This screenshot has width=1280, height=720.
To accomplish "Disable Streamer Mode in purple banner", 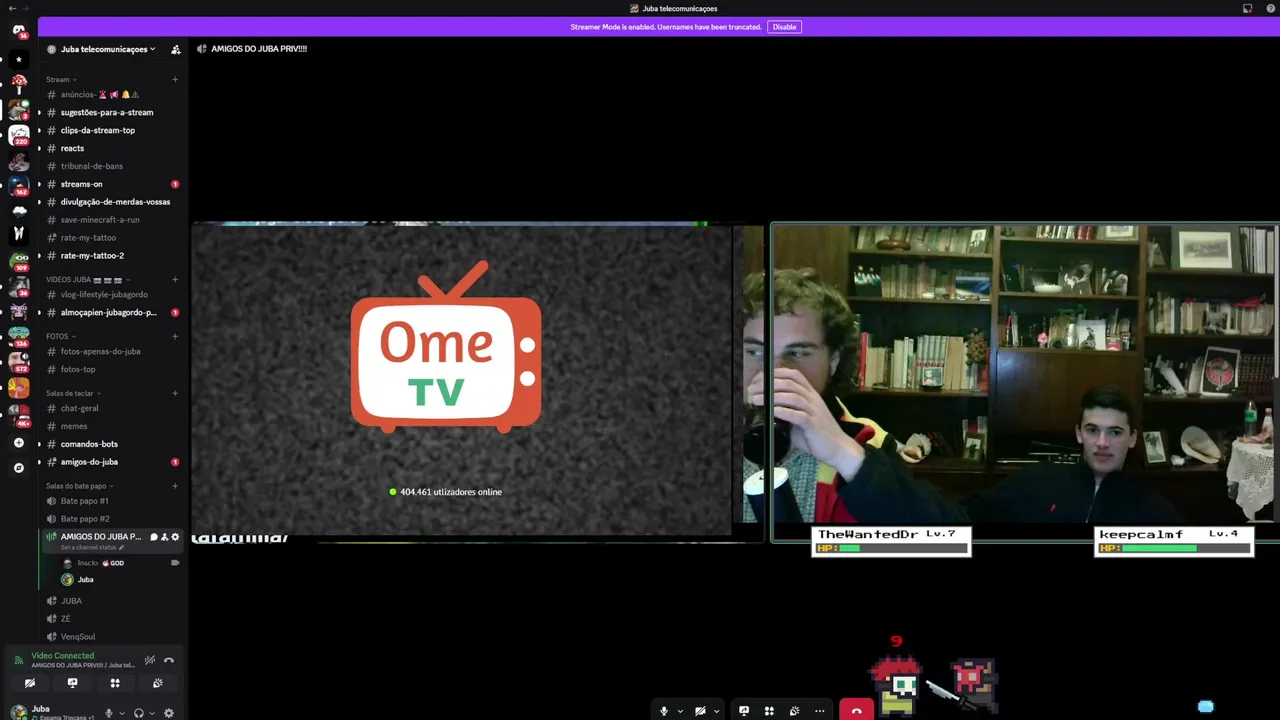I will click(784, 27).
